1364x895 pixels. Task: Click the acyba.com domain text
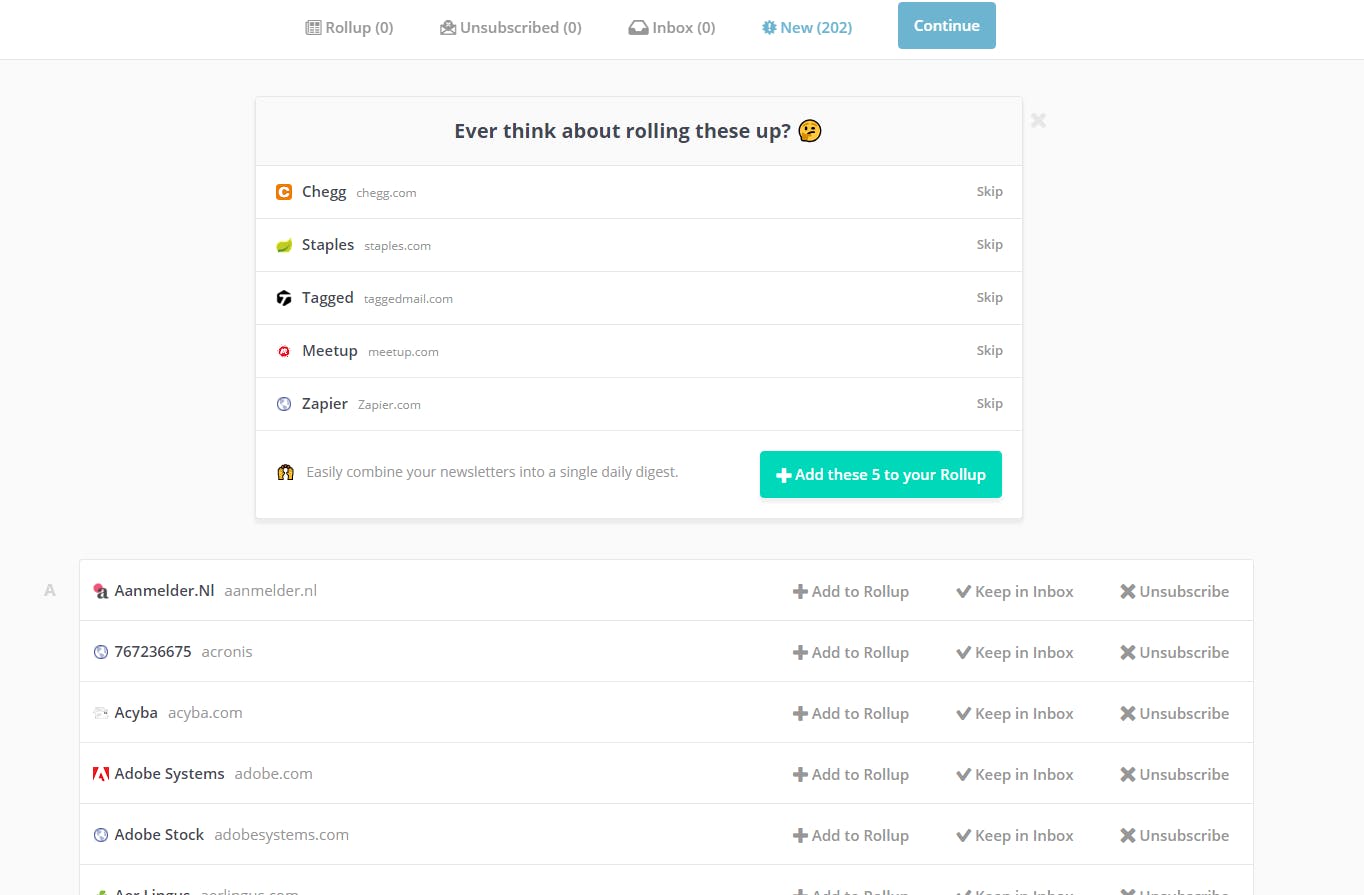coord(205,713)
